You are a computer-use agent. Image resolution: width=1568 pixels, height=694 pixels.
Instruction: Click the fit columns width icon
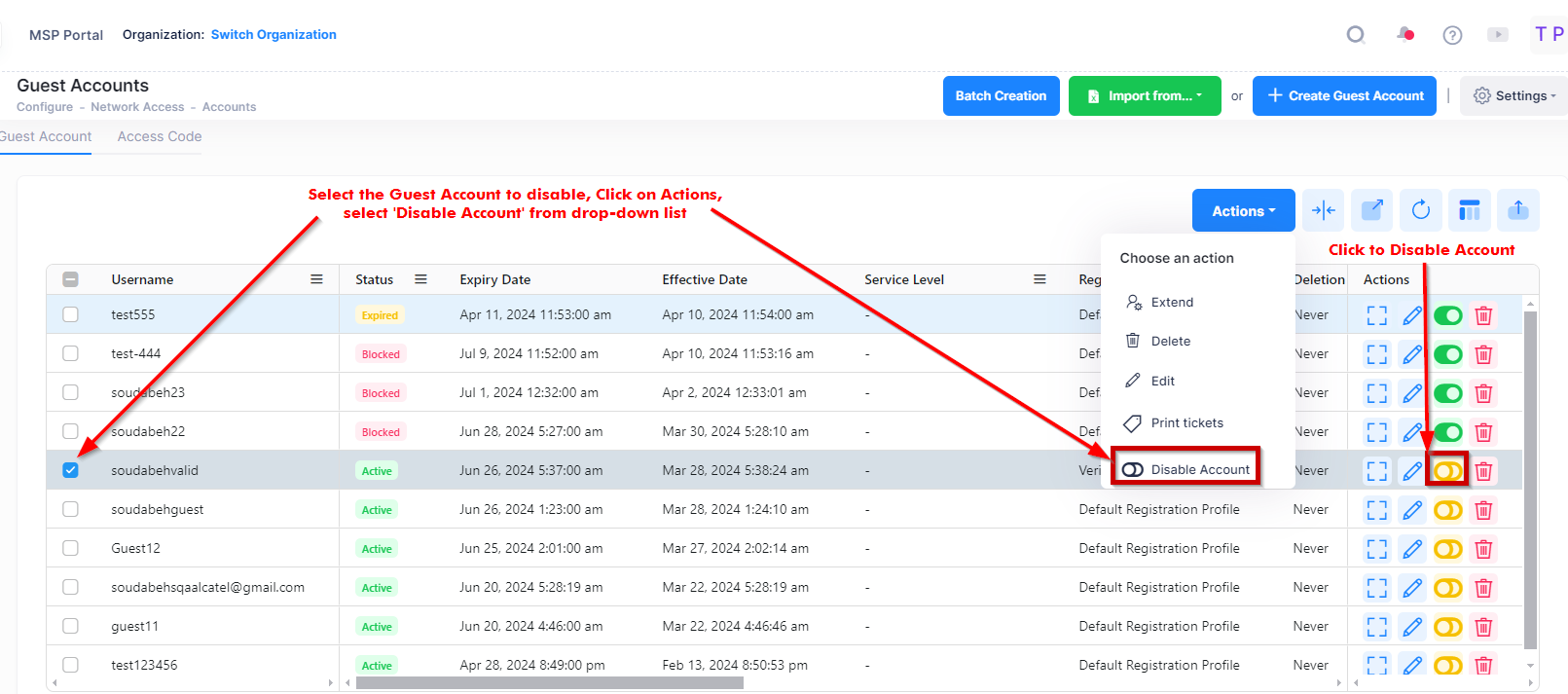point(1323,210)
